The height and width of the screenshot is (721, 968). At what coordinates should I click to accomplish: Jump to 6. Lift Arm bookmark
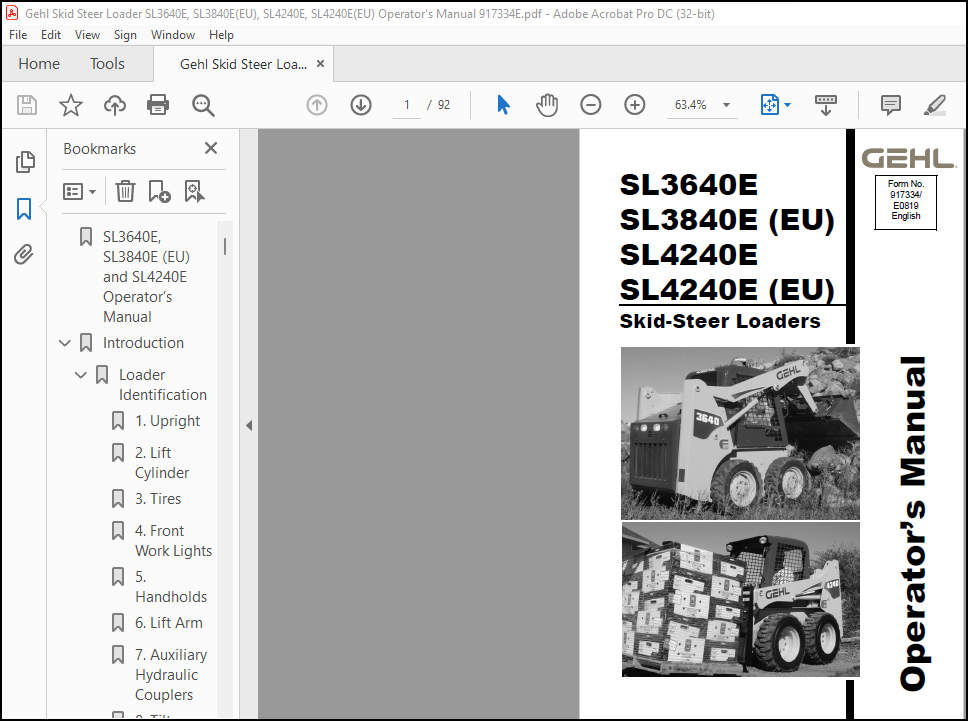[x=169, y=623]
